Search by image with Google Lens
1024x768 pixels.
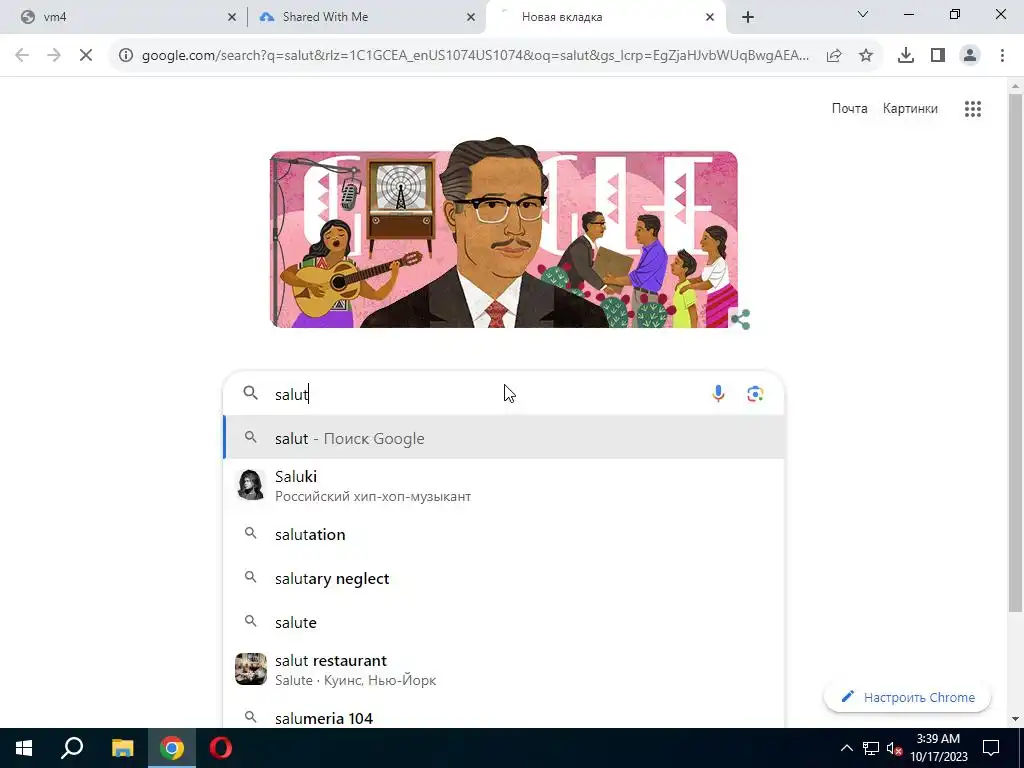coord(755,394)
